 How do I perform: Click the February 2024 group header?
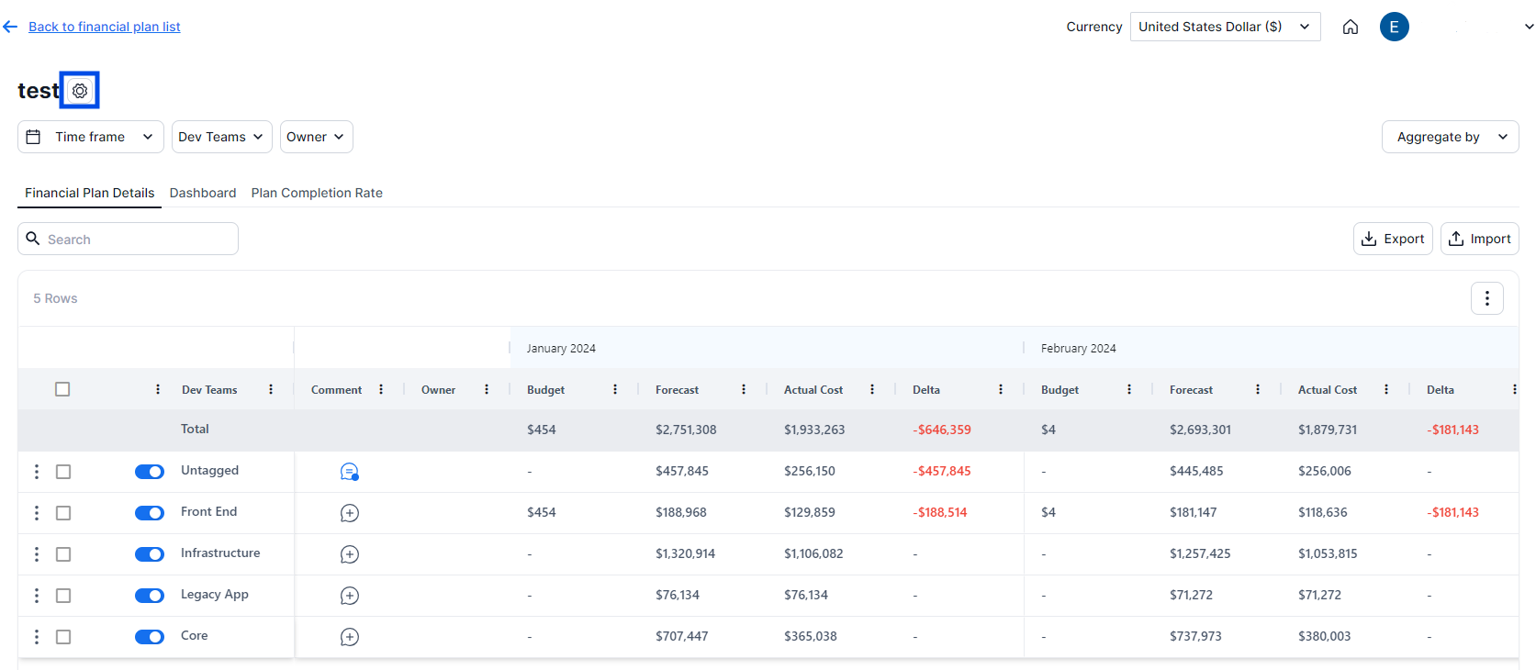click(1078, 348)
